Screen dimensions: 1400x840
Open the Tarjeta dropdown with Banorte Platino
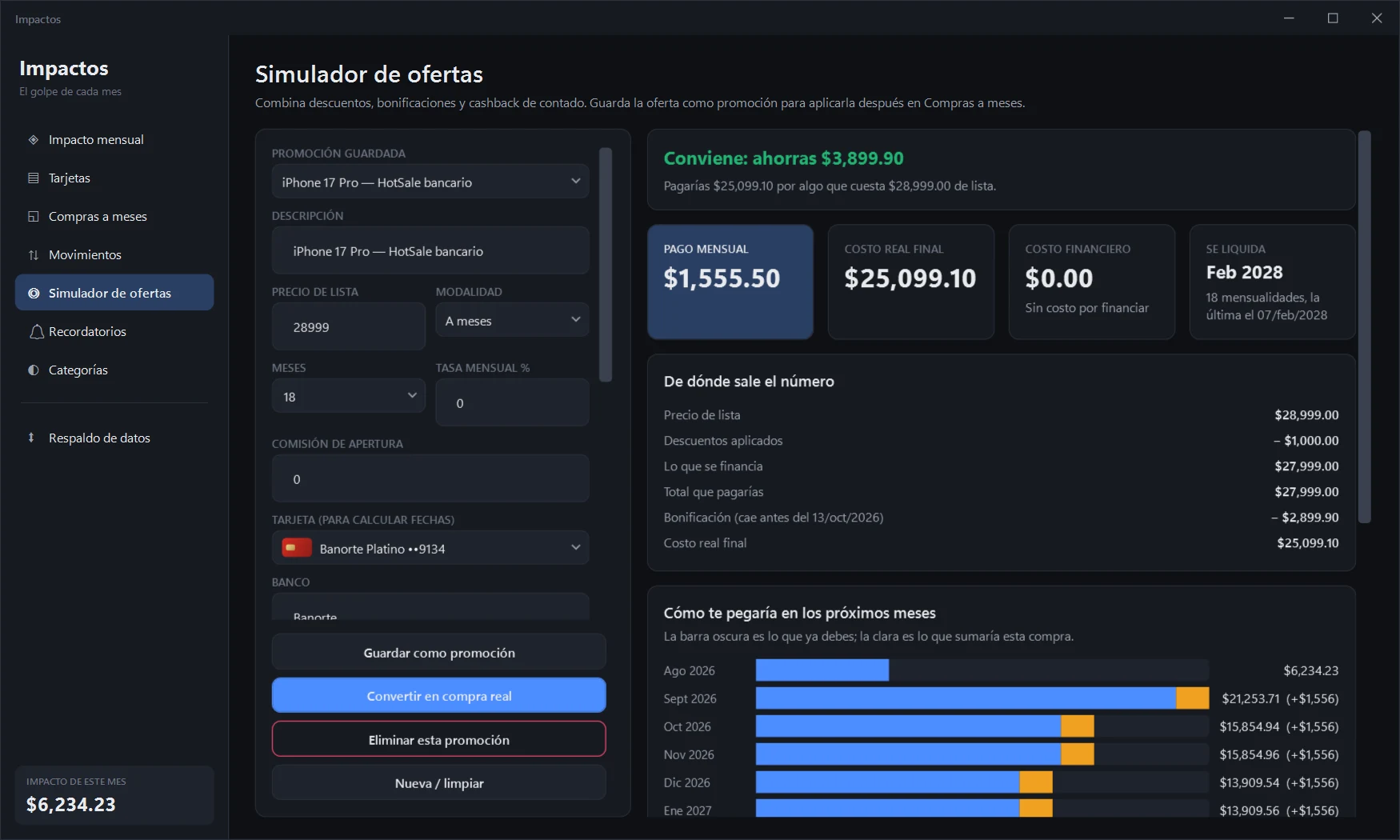(x=430, y=548)
